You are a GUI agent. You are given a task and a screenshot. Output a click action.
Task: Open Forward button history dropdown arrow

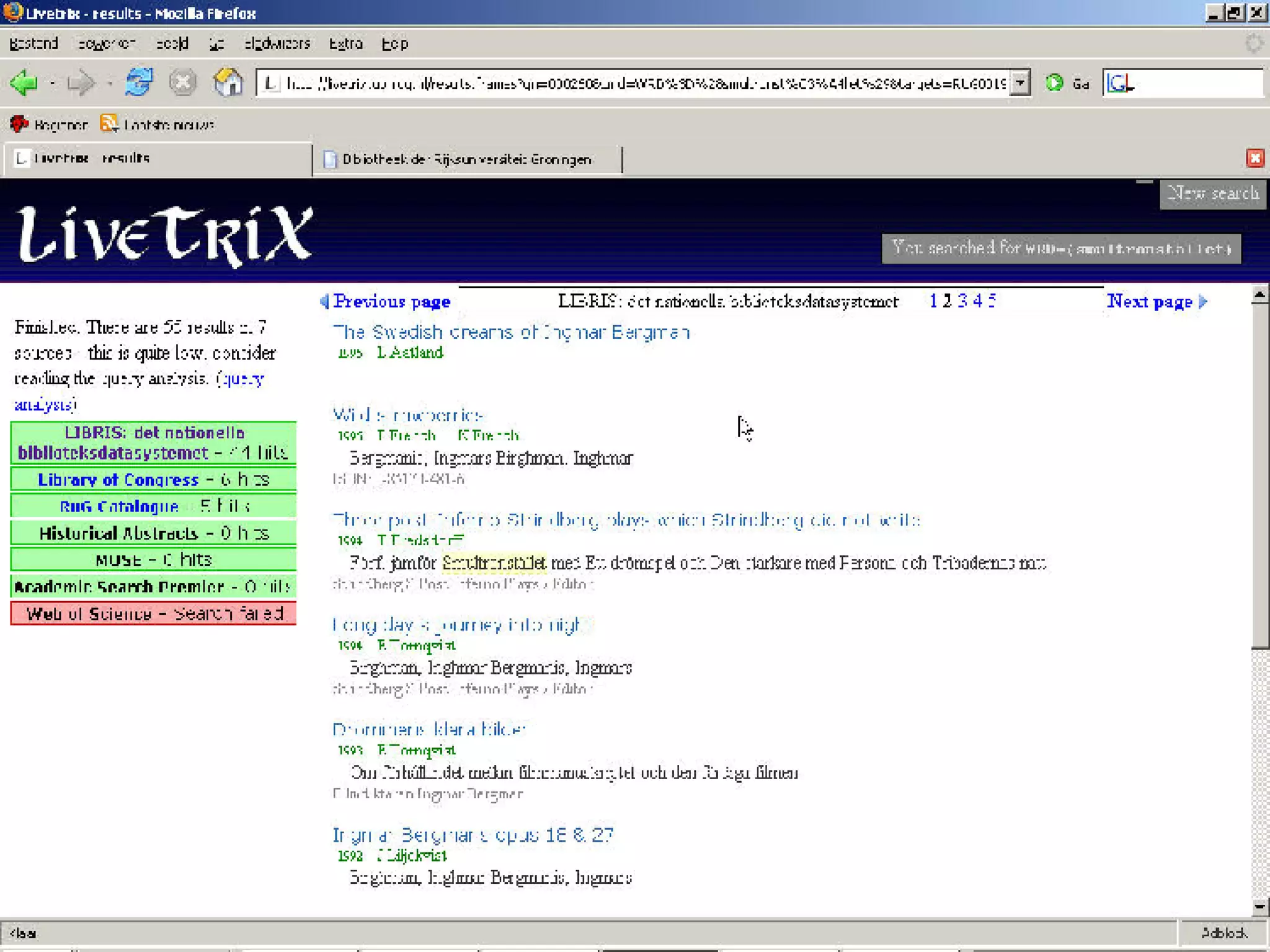pos(110,83)
